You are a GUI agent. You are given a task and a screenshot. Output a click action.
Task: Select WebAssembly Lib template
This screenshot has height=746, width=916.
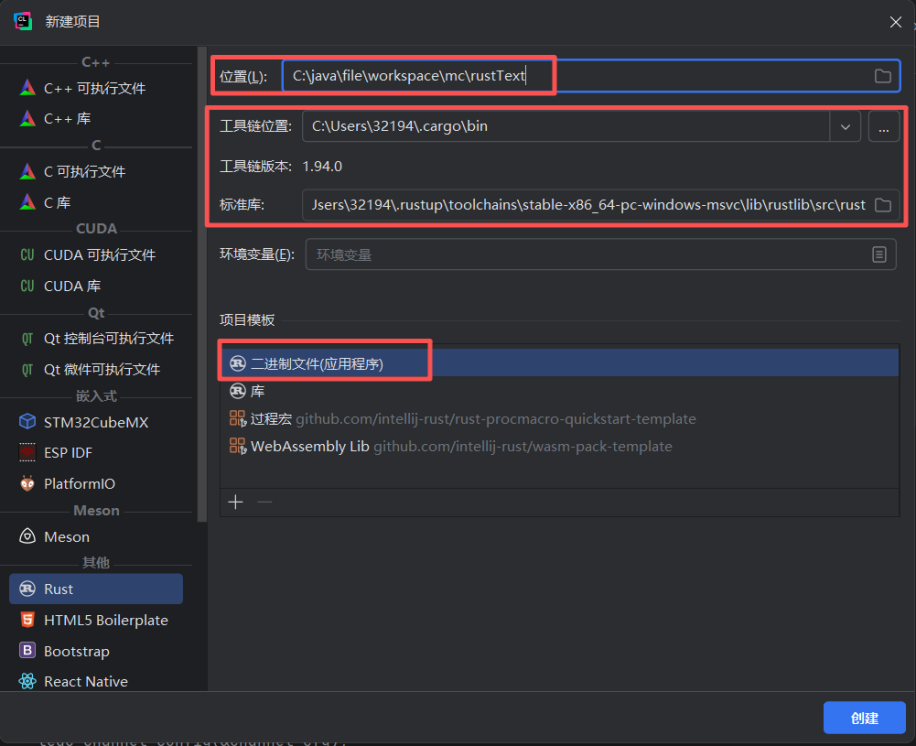(x=560, y=446)
